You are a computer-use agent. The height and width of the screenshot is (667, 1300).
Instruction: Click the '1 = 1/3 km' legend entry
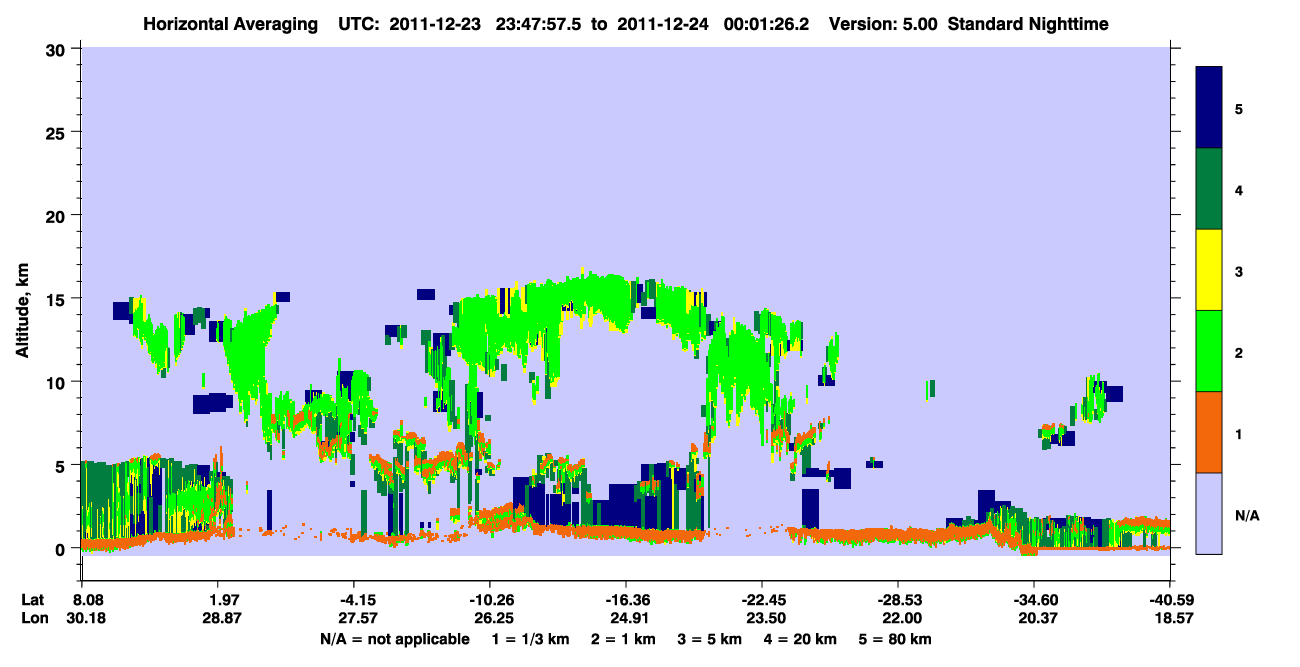point(532,640)
